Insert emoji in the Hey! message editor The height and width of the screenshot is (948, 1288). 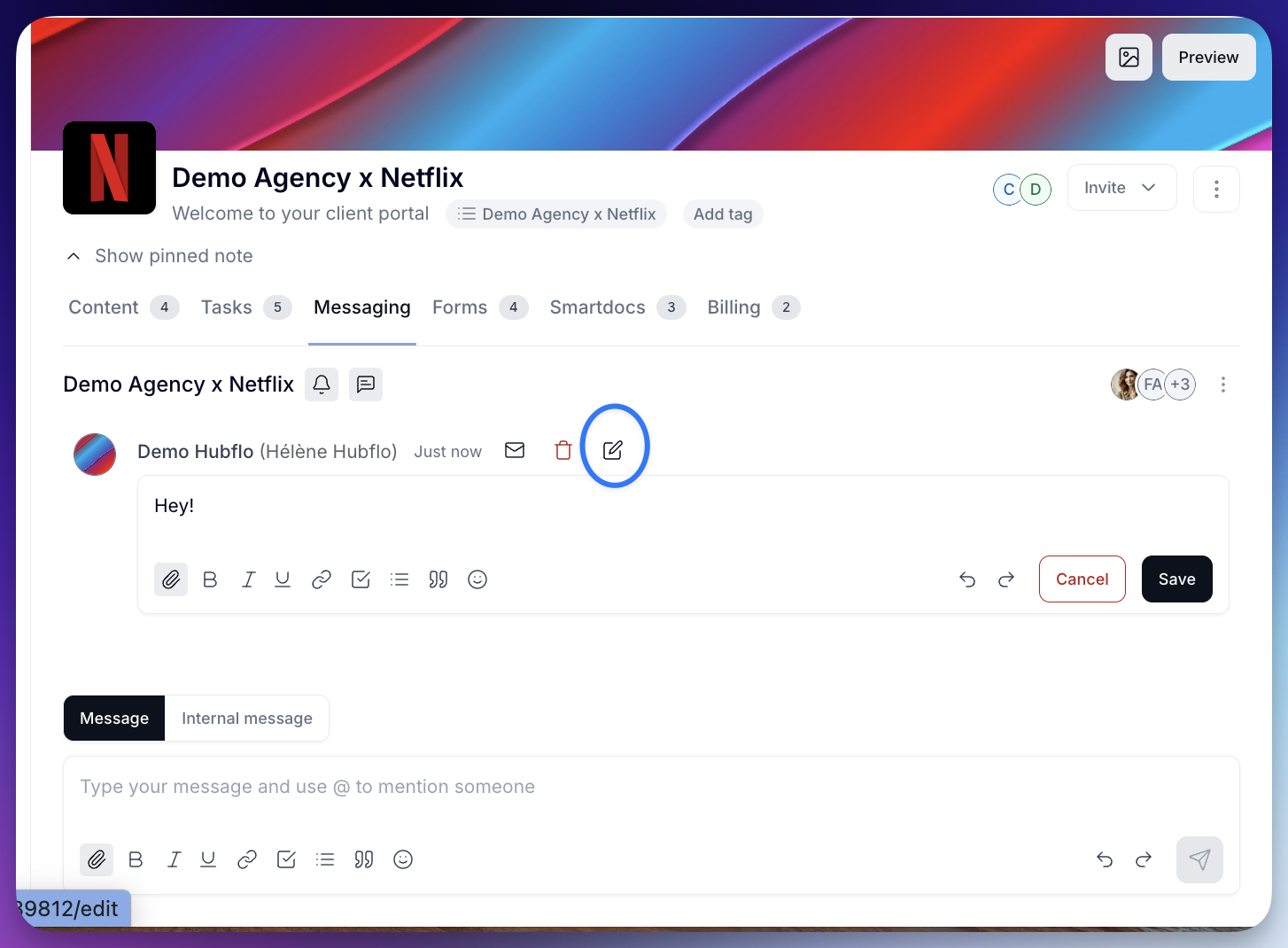[477, 579]
